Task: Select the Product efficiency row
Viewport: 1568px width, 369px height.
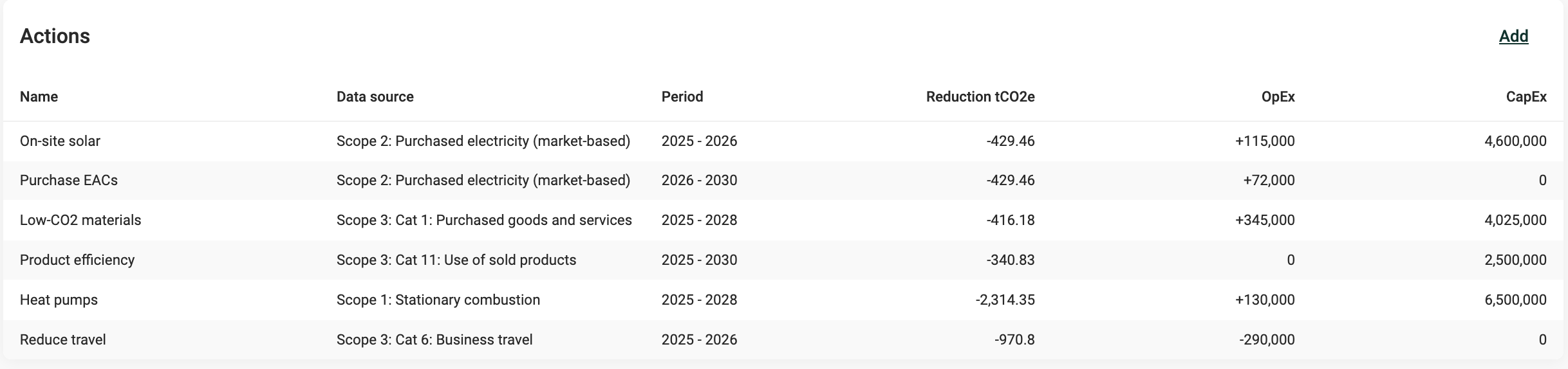Action: (x=77, y=260)
